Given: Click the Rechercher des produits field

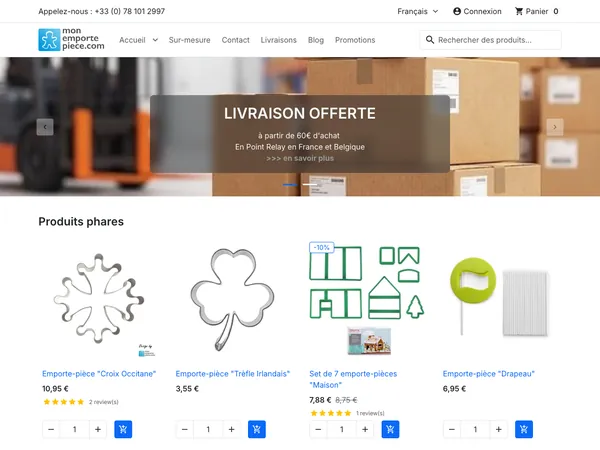Looking at the screenshot, I should [x=491, y=40].
